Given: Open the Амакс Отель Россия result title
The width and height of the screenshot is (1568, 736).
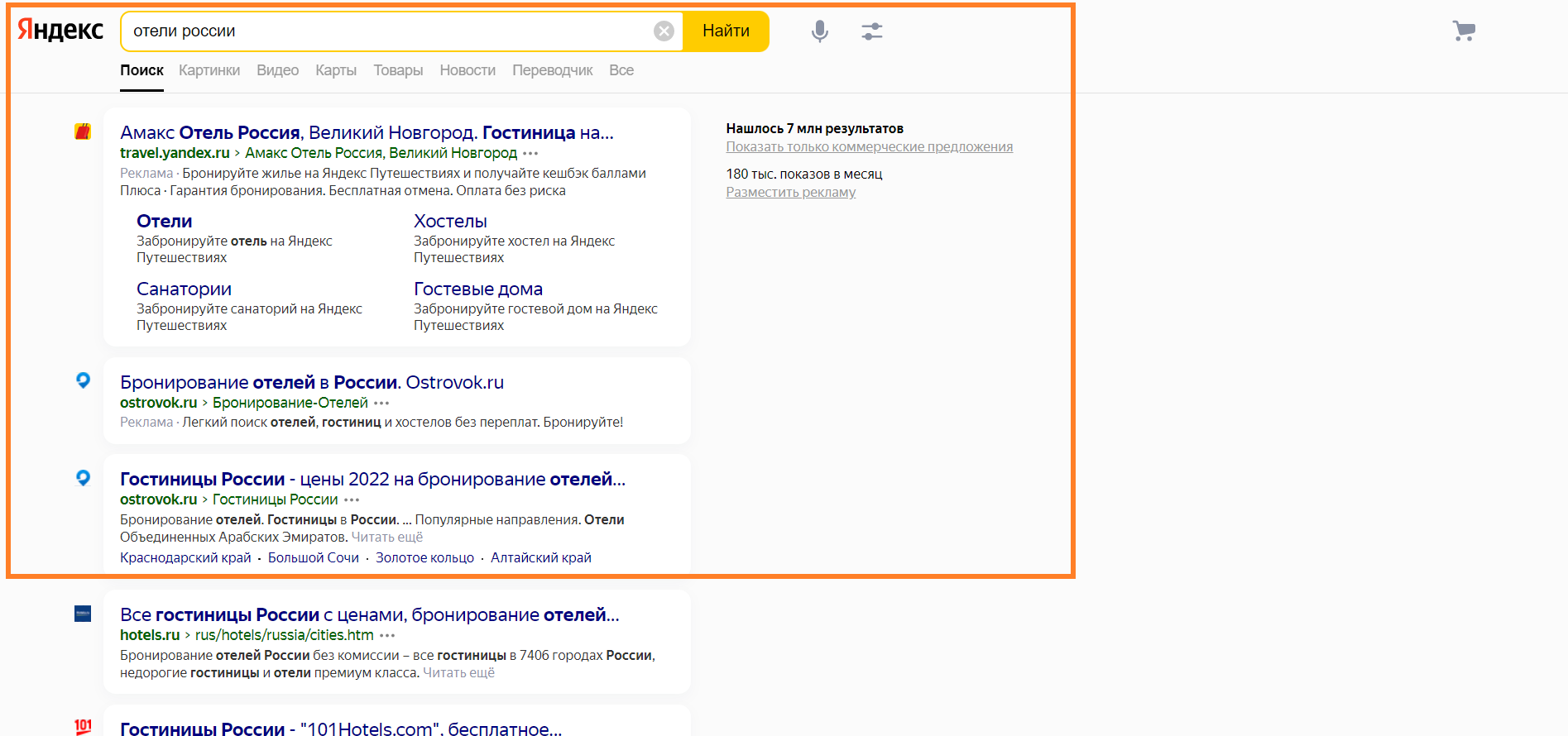Looking at the screenshot, I should pos(367,132).
